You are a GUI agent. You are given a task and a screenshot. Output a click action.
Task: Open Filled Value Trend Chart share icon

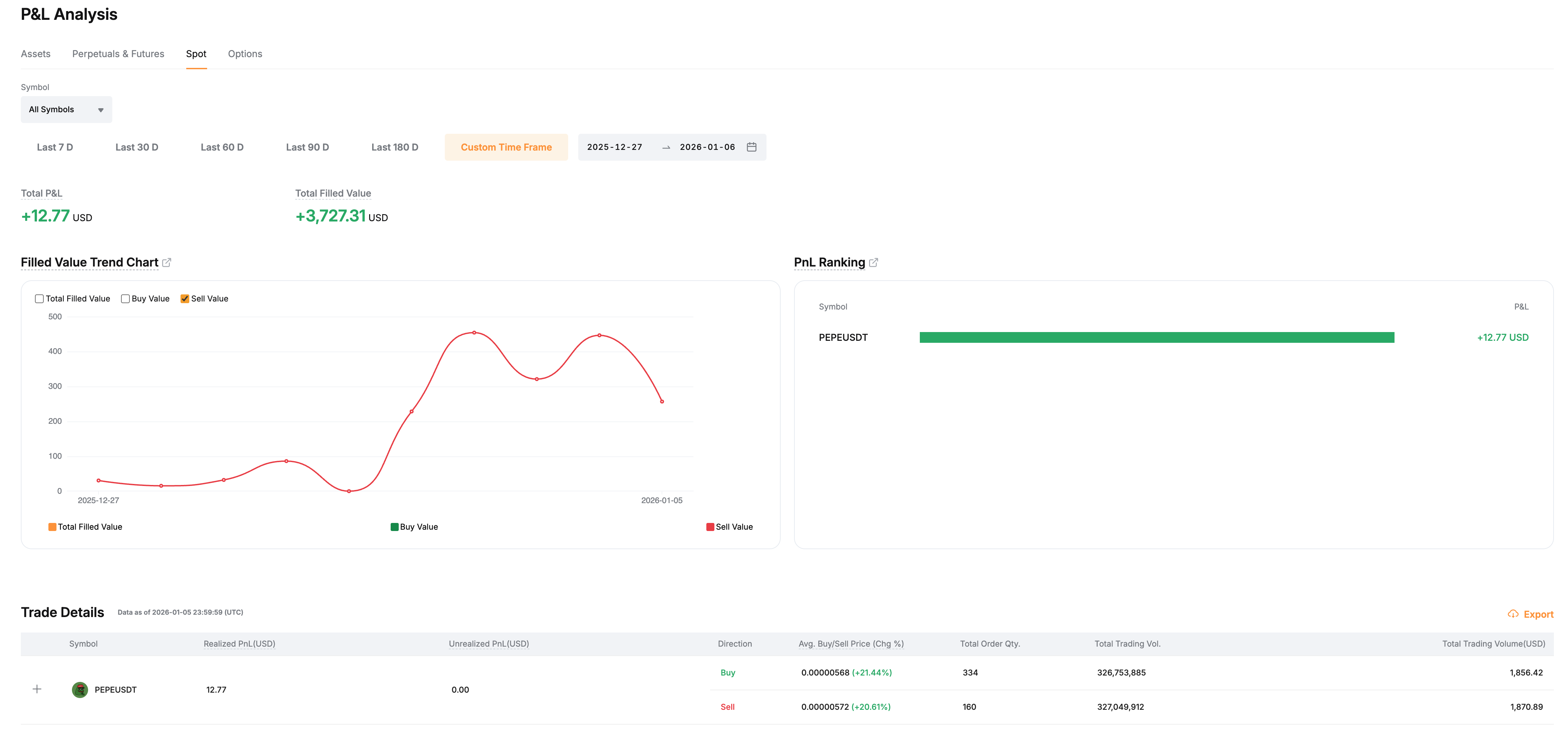(x=167, y=262)
